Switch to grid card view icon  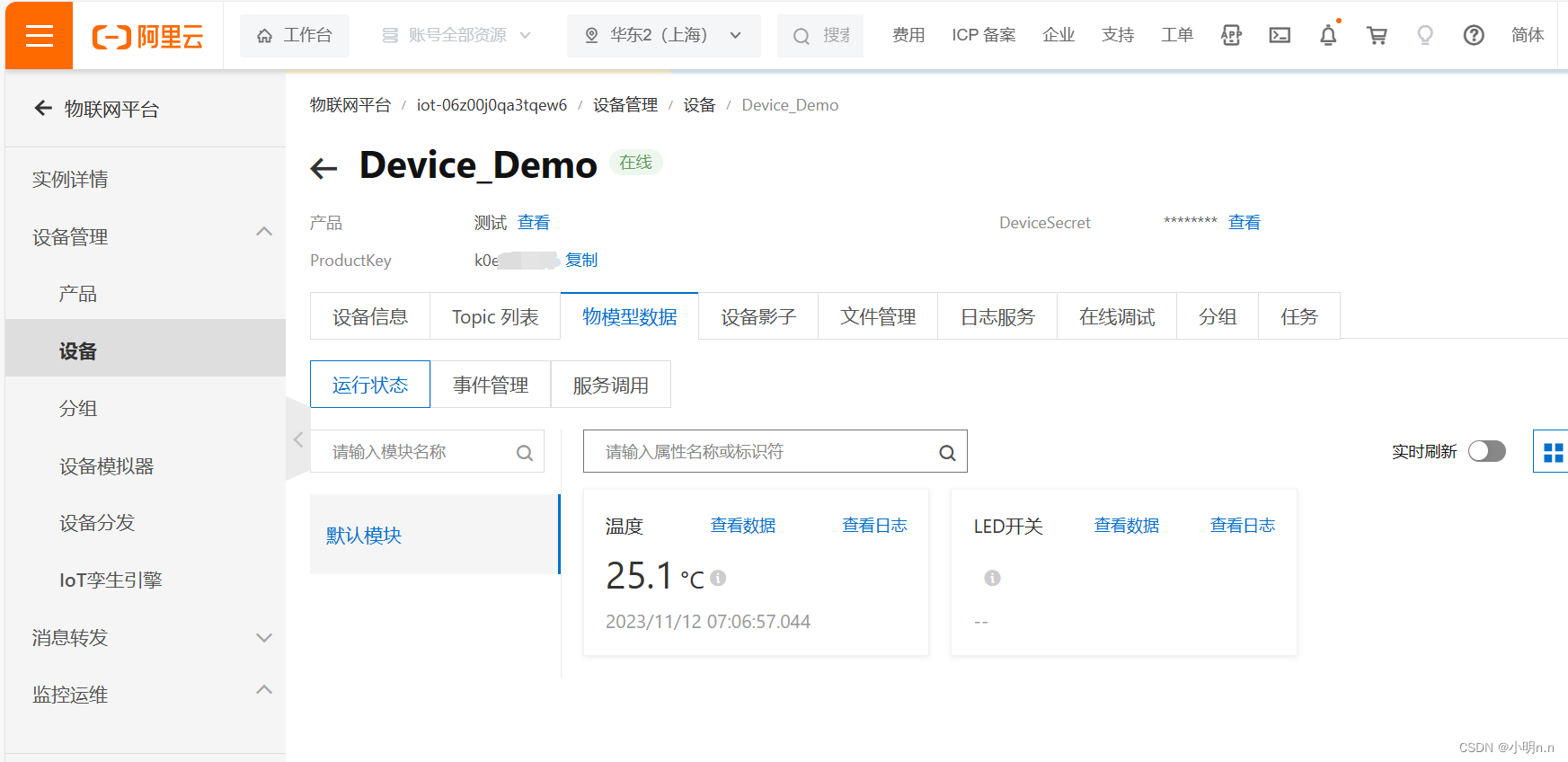coord(1553,452)
